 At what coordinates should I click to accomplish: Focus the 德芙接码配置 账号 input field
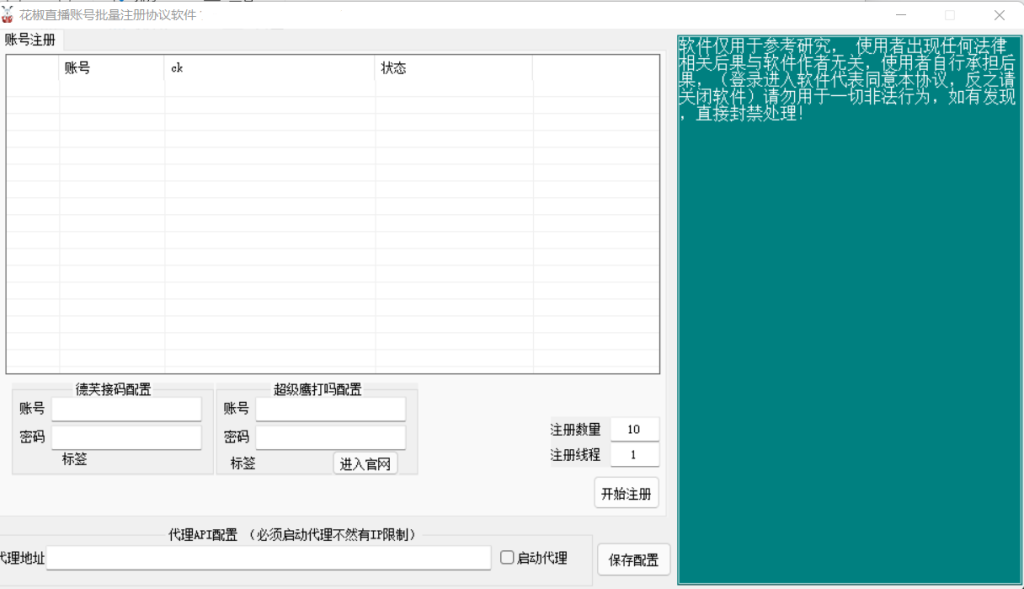(126, 409)
